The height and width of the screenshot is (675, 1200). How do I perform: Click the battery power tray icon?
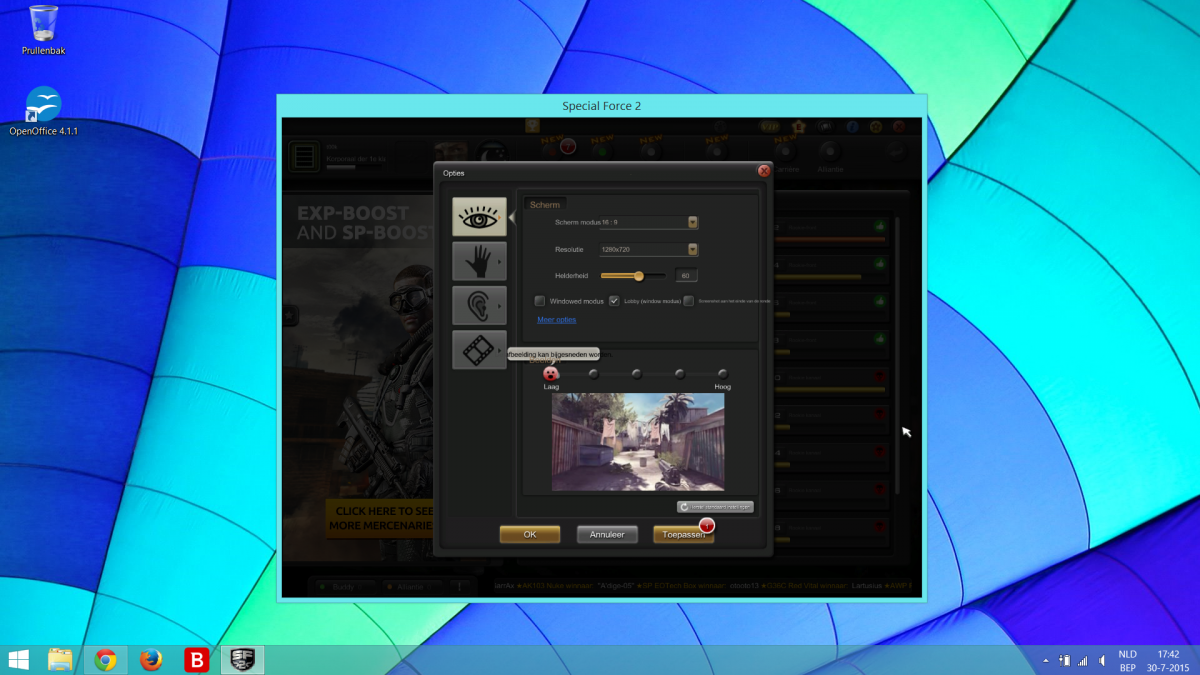tap(1065, 660)
